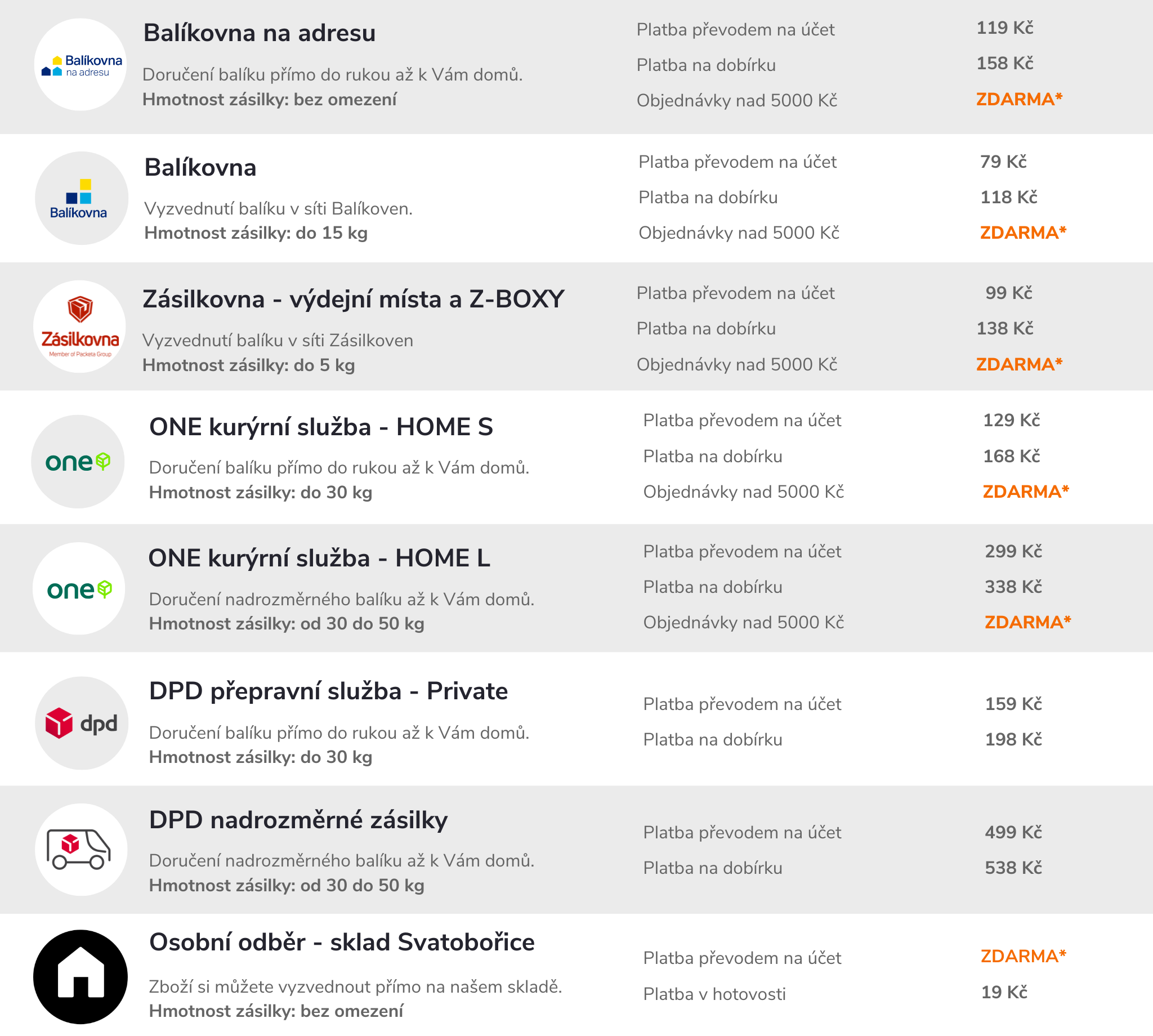Click the DPD logo for Private service
Image resolution: width=1153 pixels, height=1036 pixels.
tap(82, 723)
